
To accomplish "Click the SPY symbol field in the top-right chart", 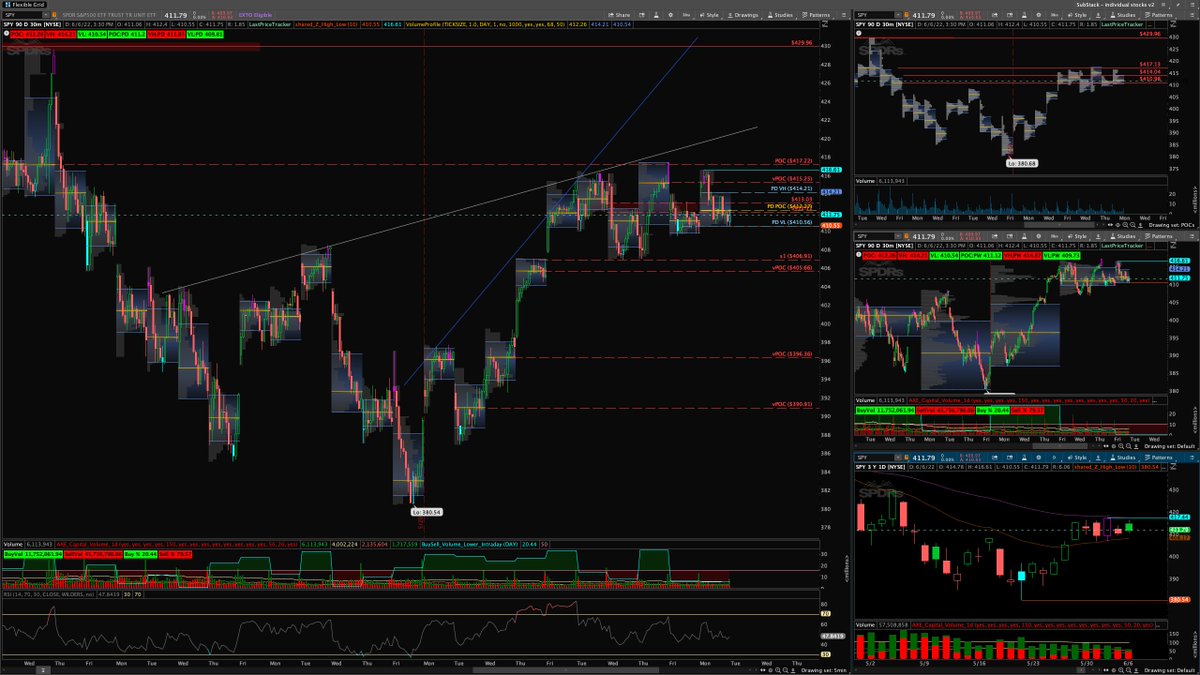I will point(874,15).
